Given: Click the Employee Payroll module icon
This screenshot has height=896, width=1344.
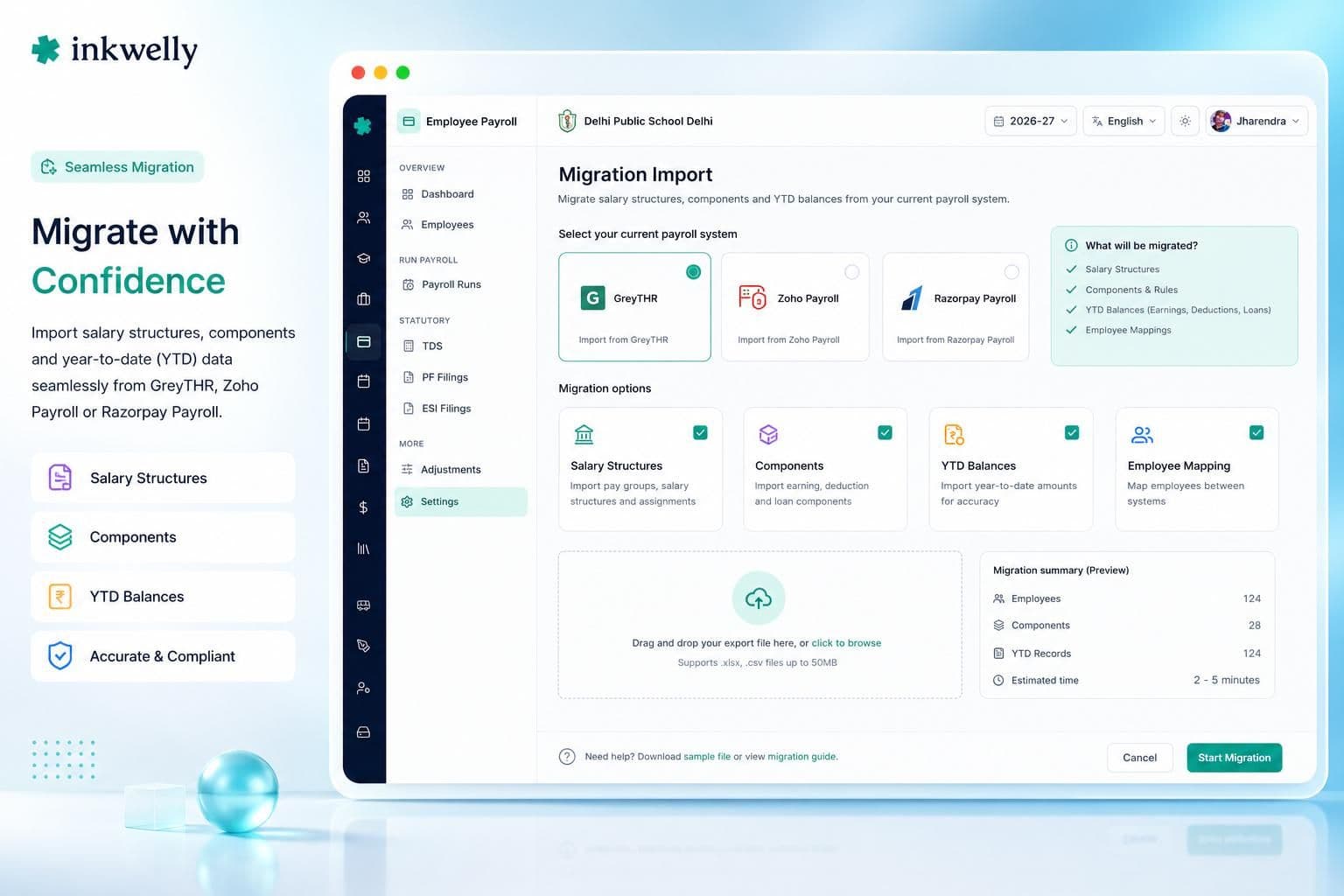Looking at the screenshot, I should (x=409, y=121).
